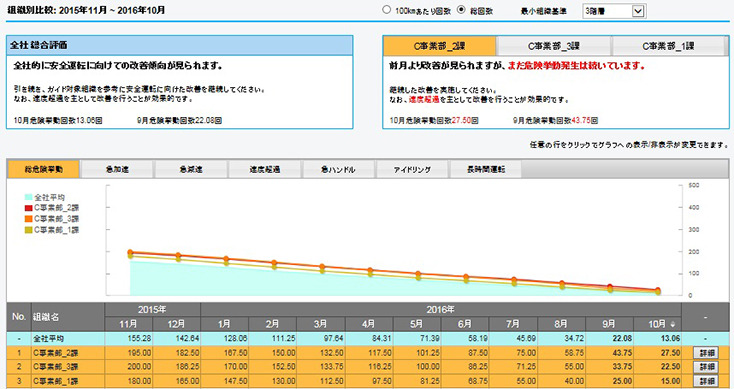Click the 8月 column header
The width and height of the screenshot is (734, 389).
[x=561, y=324]
